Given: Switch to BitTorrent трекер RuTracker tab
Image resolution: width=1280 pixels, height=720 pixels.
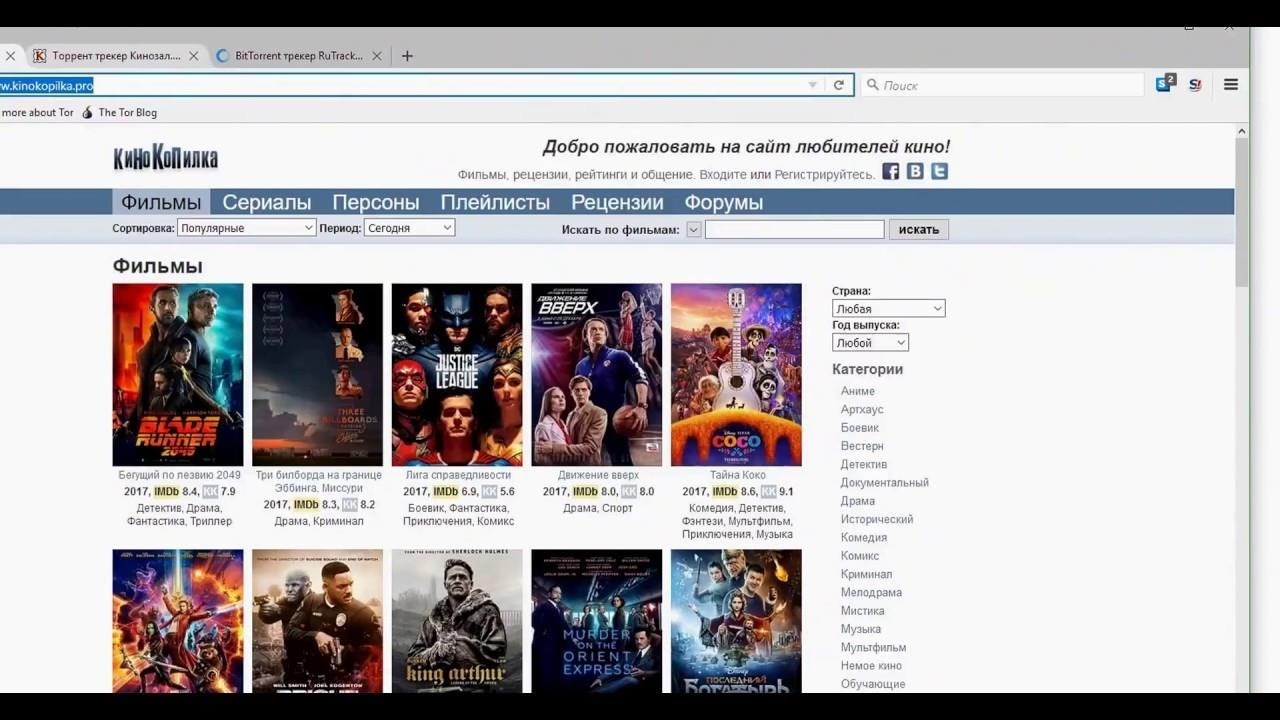Looking at the screenshot, I should pos(299,56).
